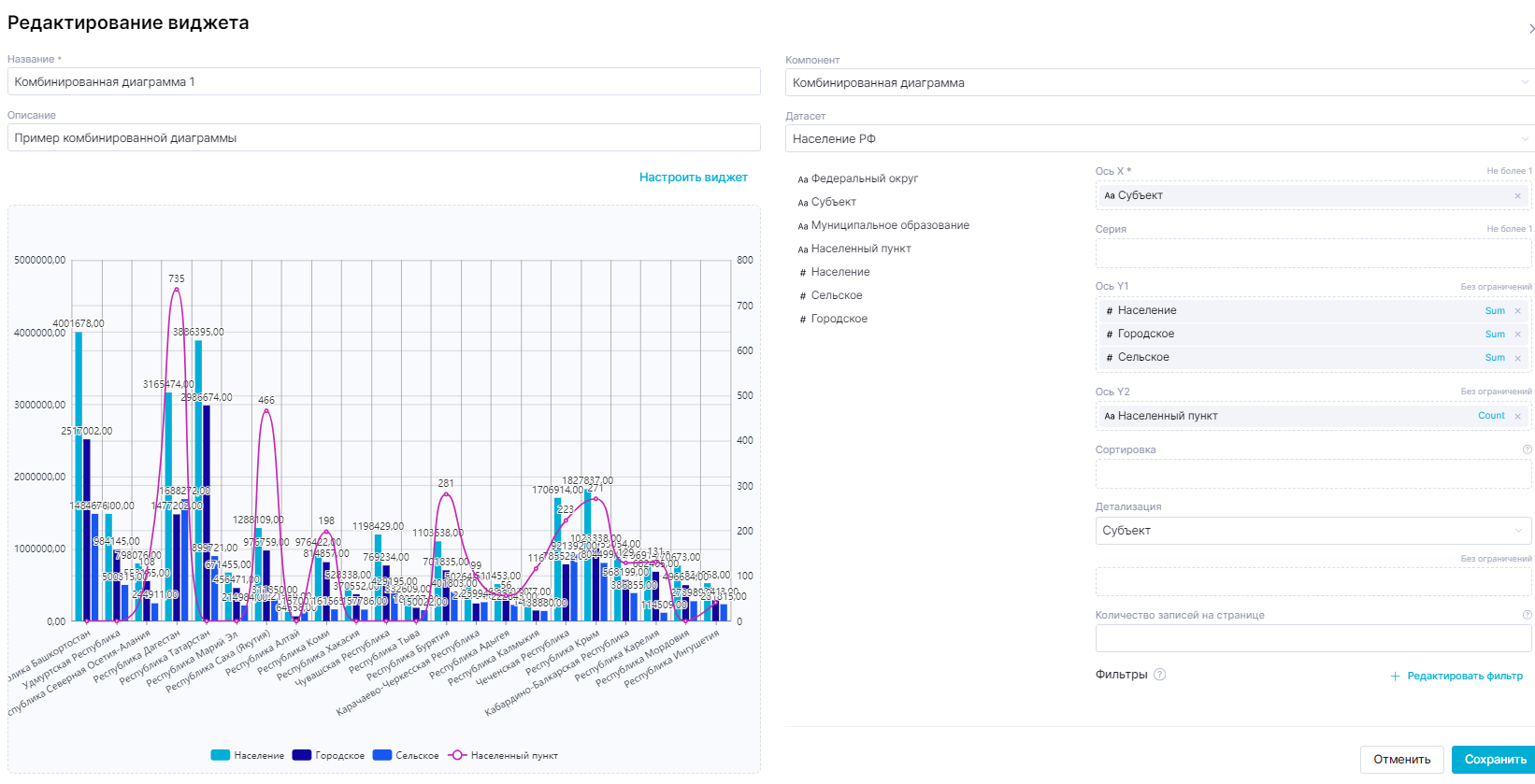1535x784 pixels.
Task: Toggle Городское series in chart legend
Action: (328, 755)
